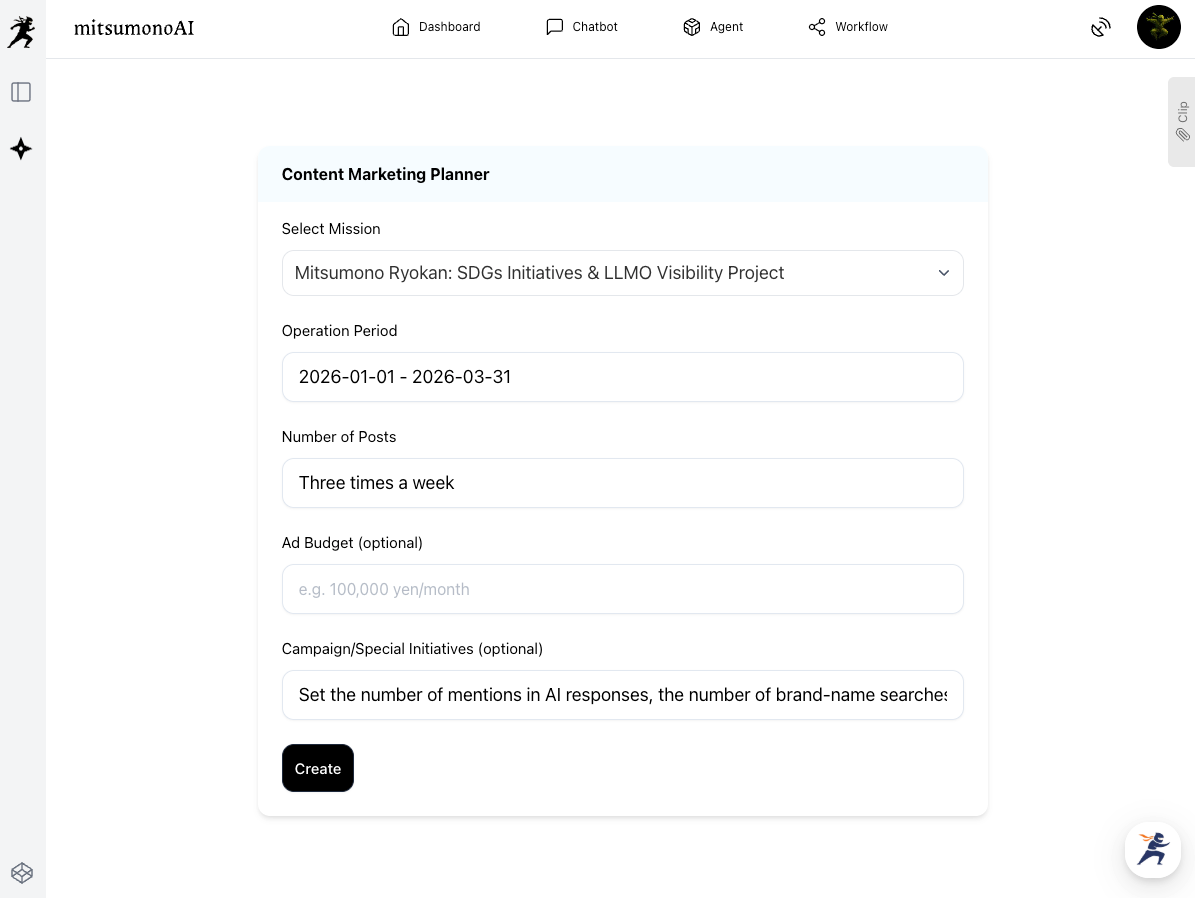This screenshot has height=898, width=1195.
Task: Click the four-point sparkle icon in sidebar
Action: coord(21,149)
